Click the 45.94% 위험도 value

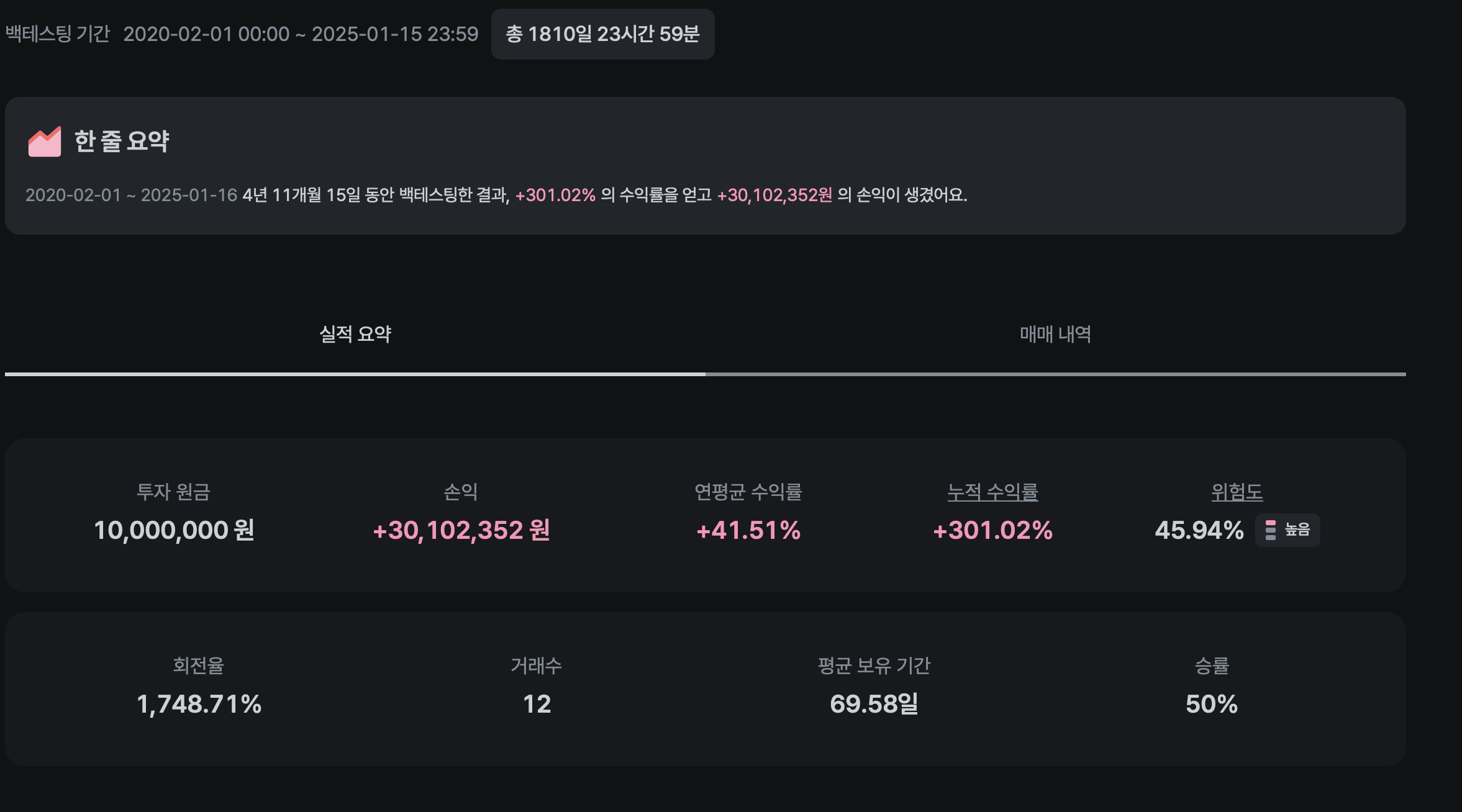[x=1199, y=531]
